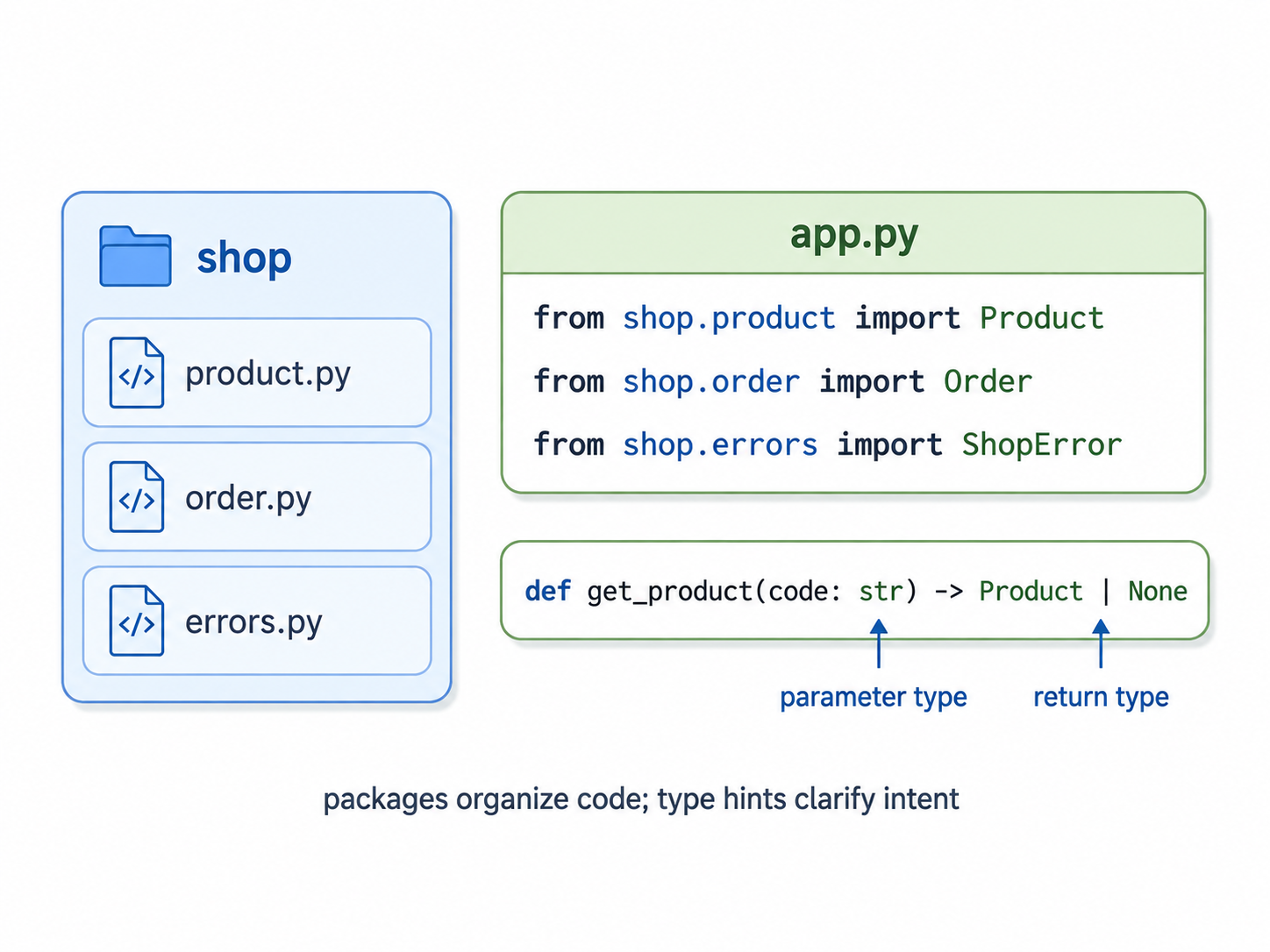This screenshot has width=1270, height=952.
Task: Click the imported name Product in app.py
Action: click(1041, 318)
